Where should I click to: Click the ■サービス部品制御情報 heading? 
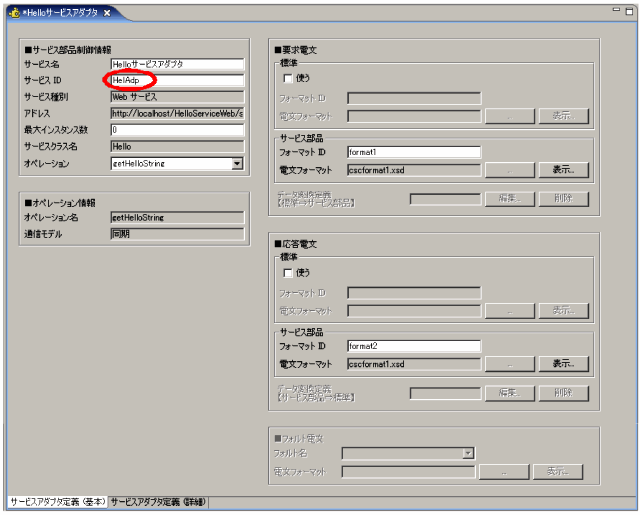pos(68,50)
